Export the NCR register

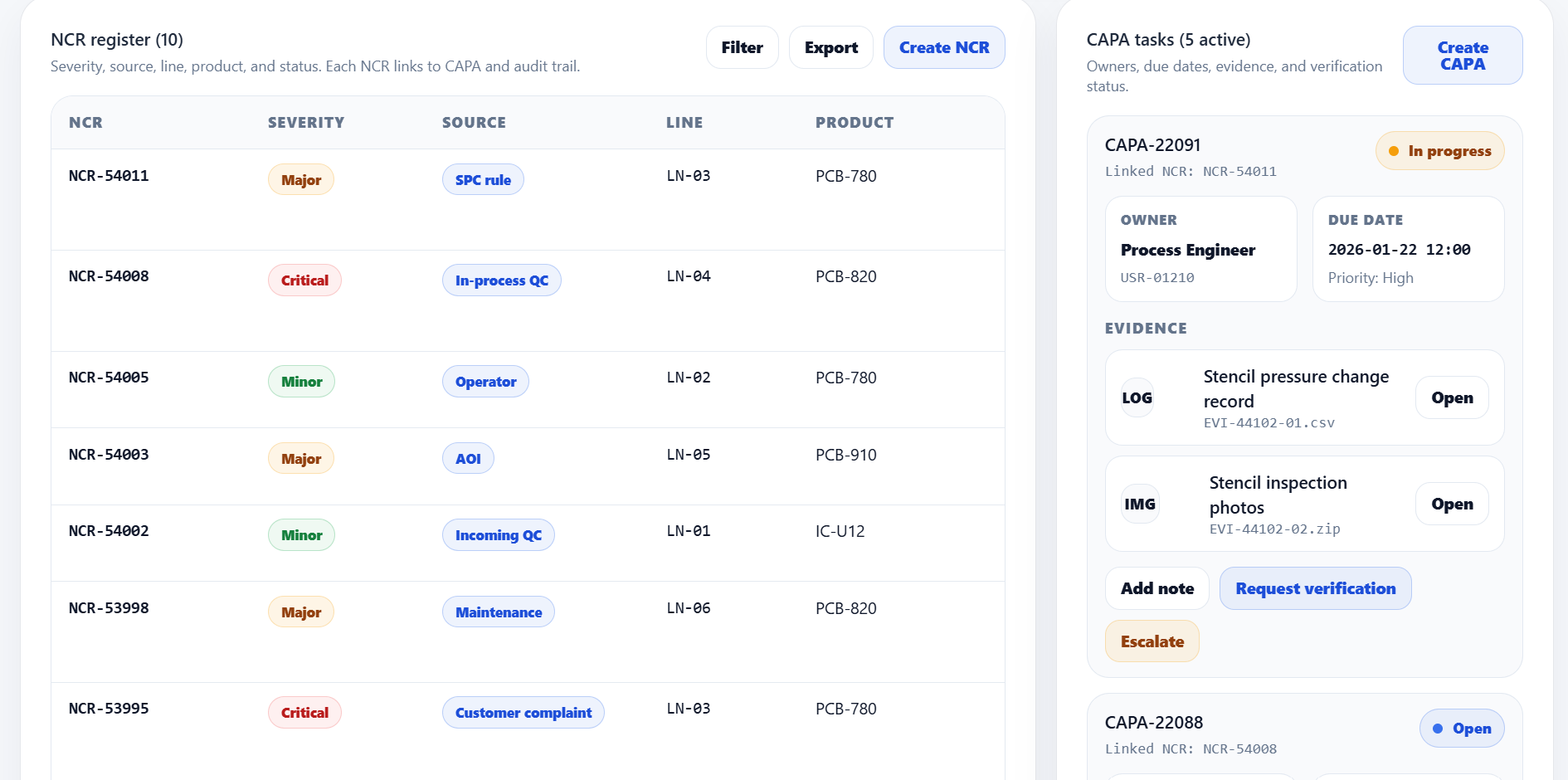[830, 47]
